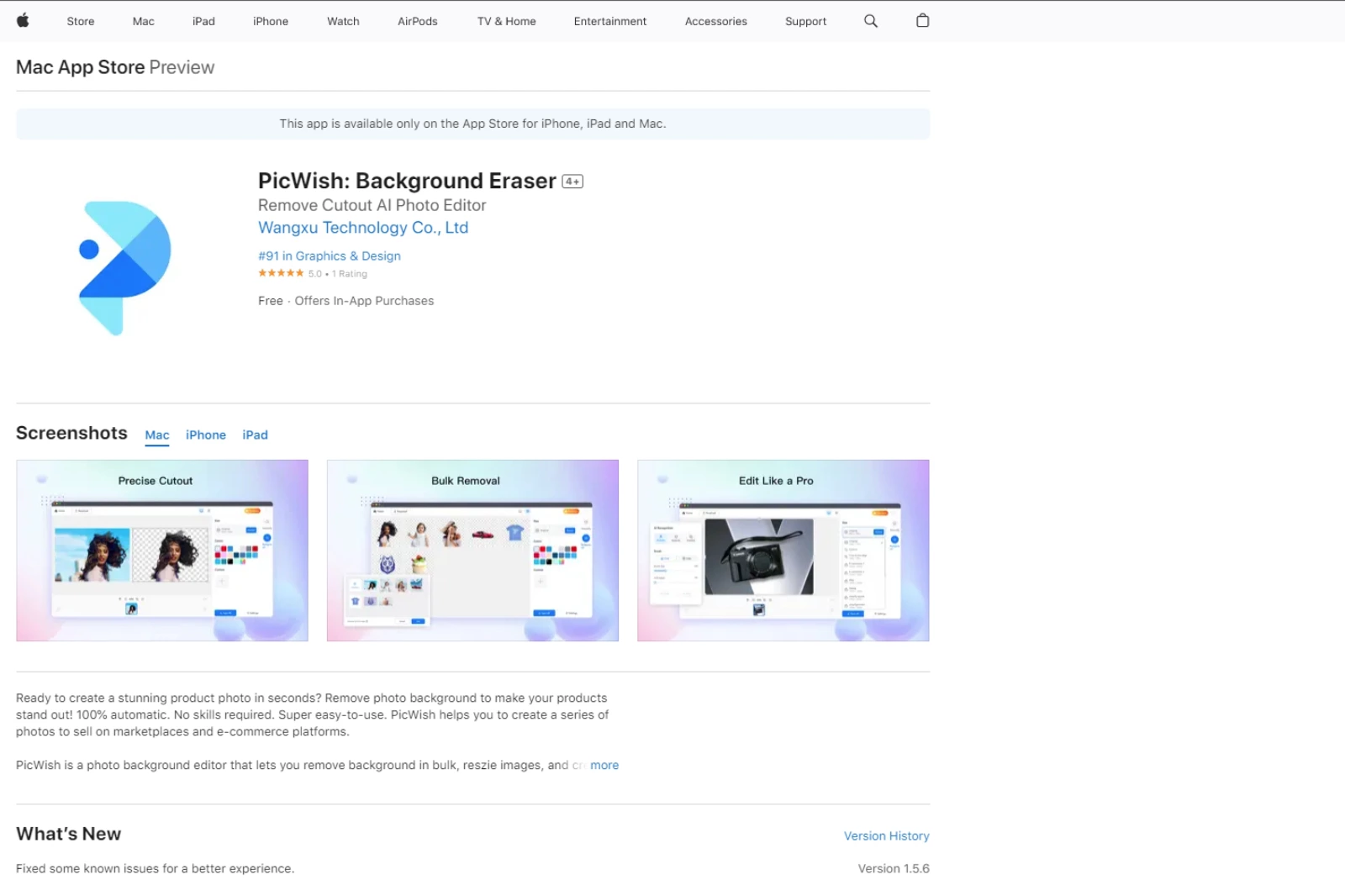The height and width of the screenshot is (896, 1345).
Task: Open the Support menu
Action: pyautogui.click(x=806, y=22)
